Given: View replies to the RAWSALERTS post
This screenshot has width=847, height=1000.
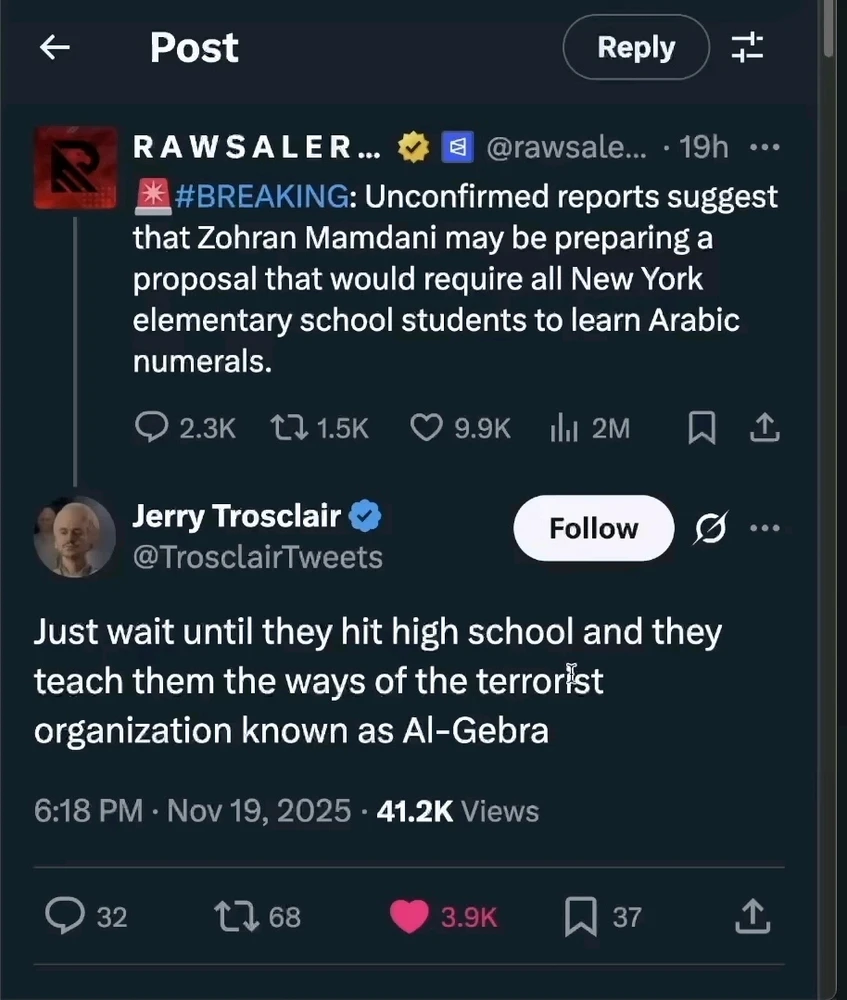Looking at the screenshot, I should tap(152, 428).
